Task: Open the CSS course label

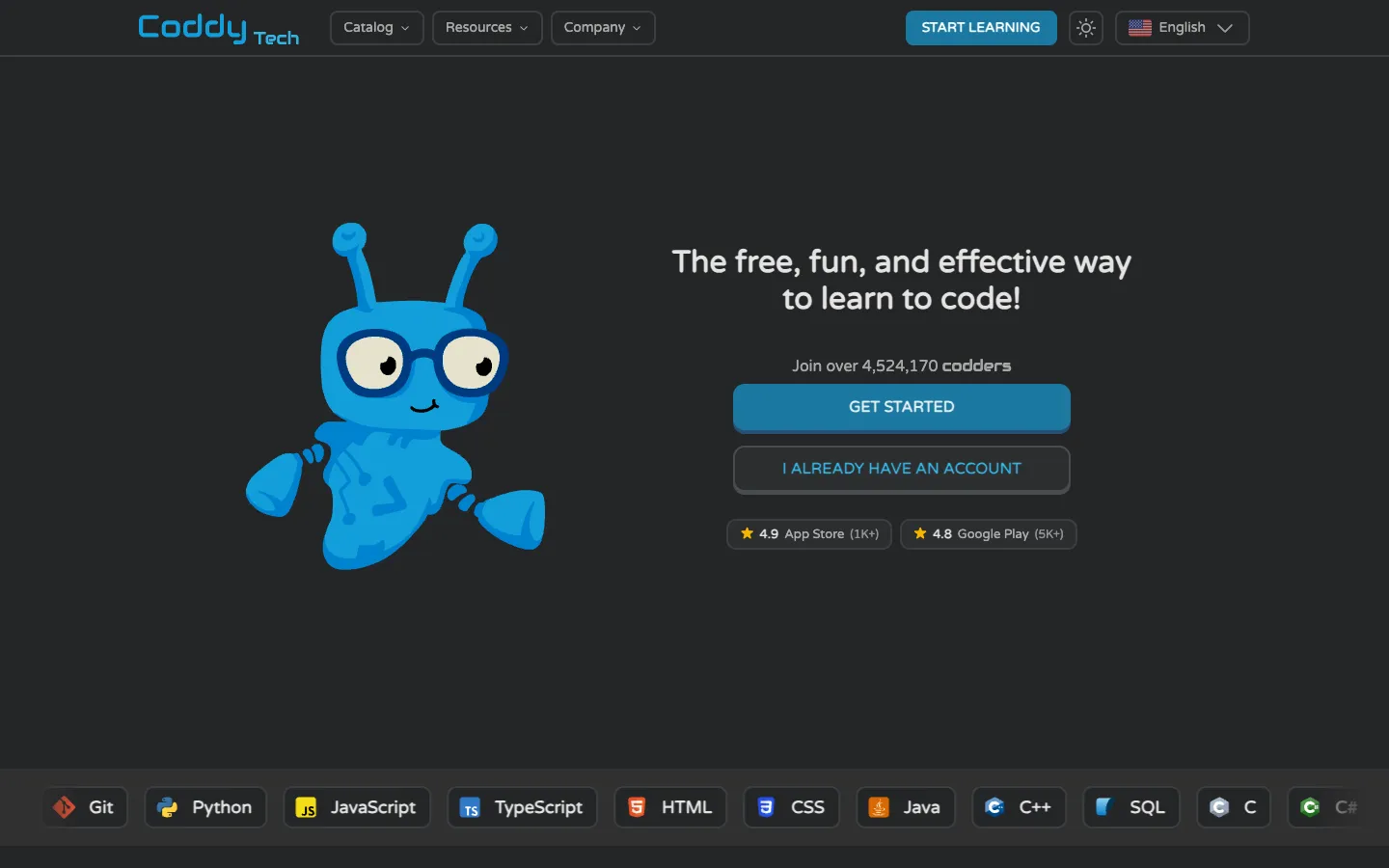Action: [807, 807]
